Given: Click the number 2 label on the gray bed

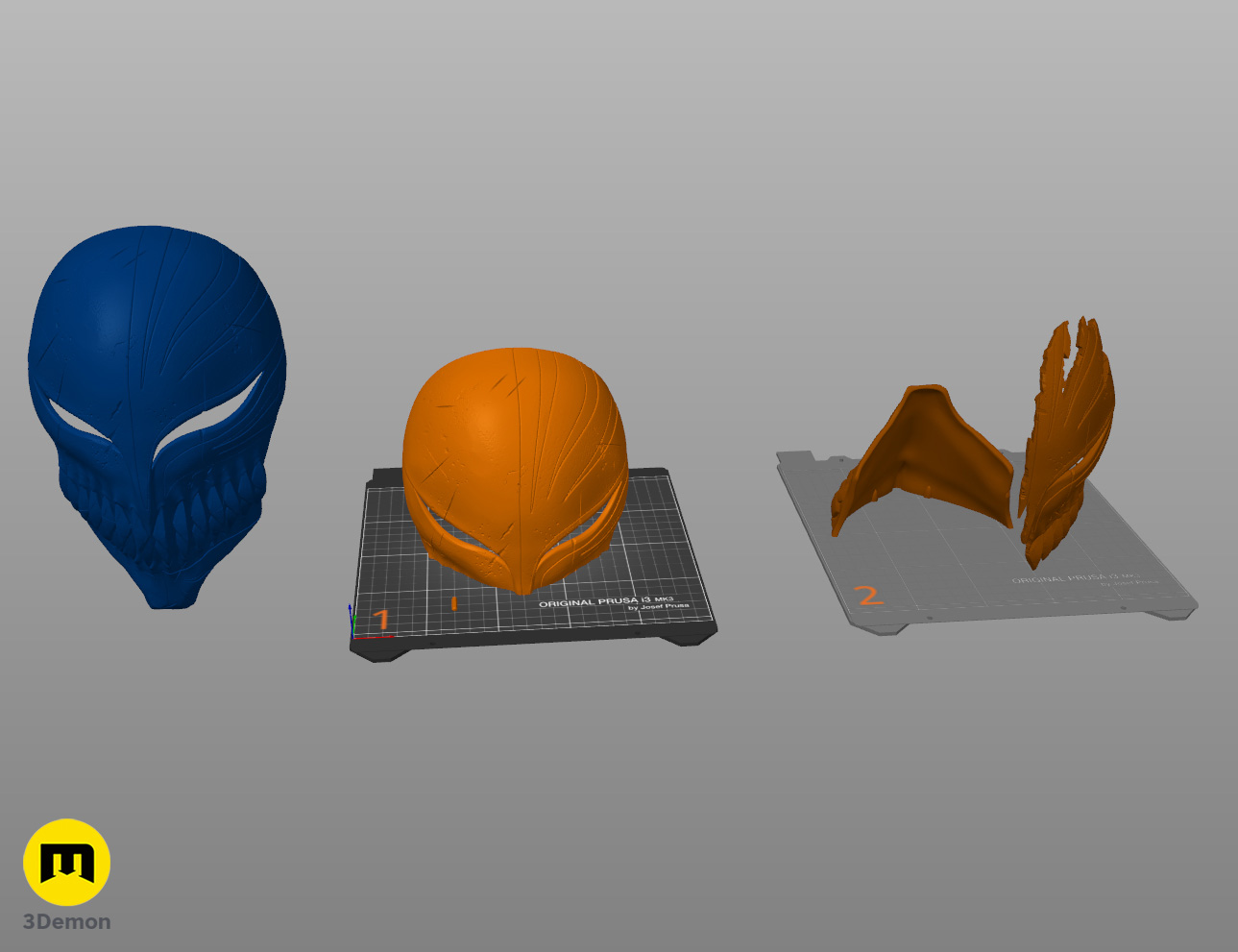Looking at the screenshot, I should 869,596.
